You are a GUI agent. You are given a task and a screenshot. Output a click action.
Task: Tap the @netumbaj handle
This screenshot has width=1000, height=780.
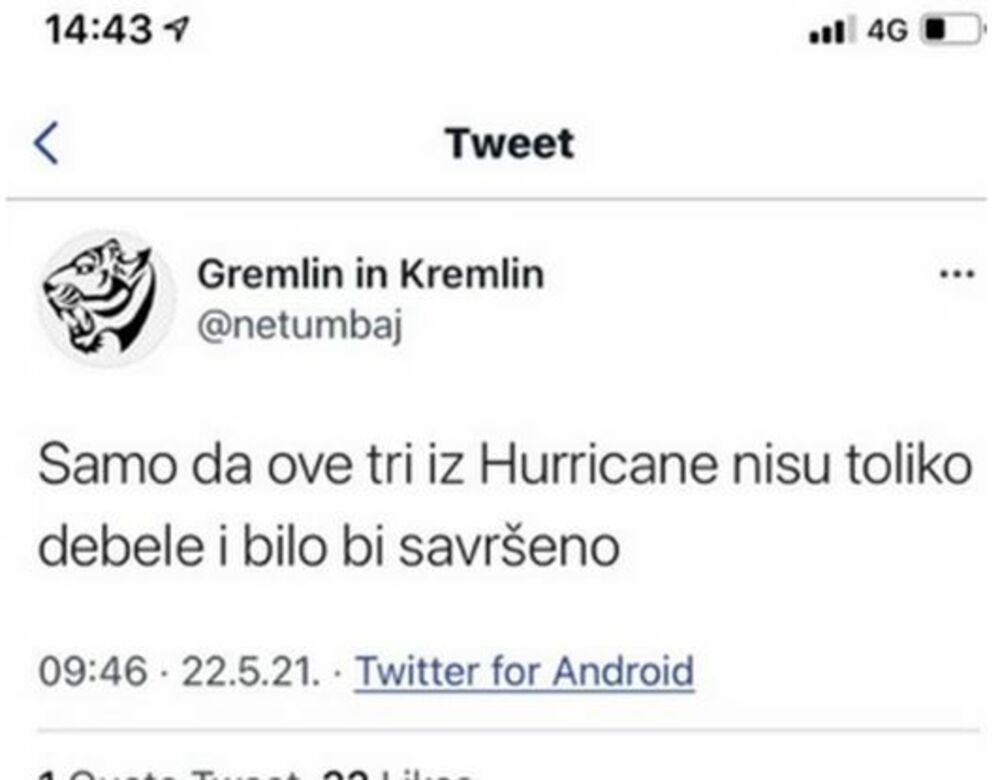coord(300,326)
